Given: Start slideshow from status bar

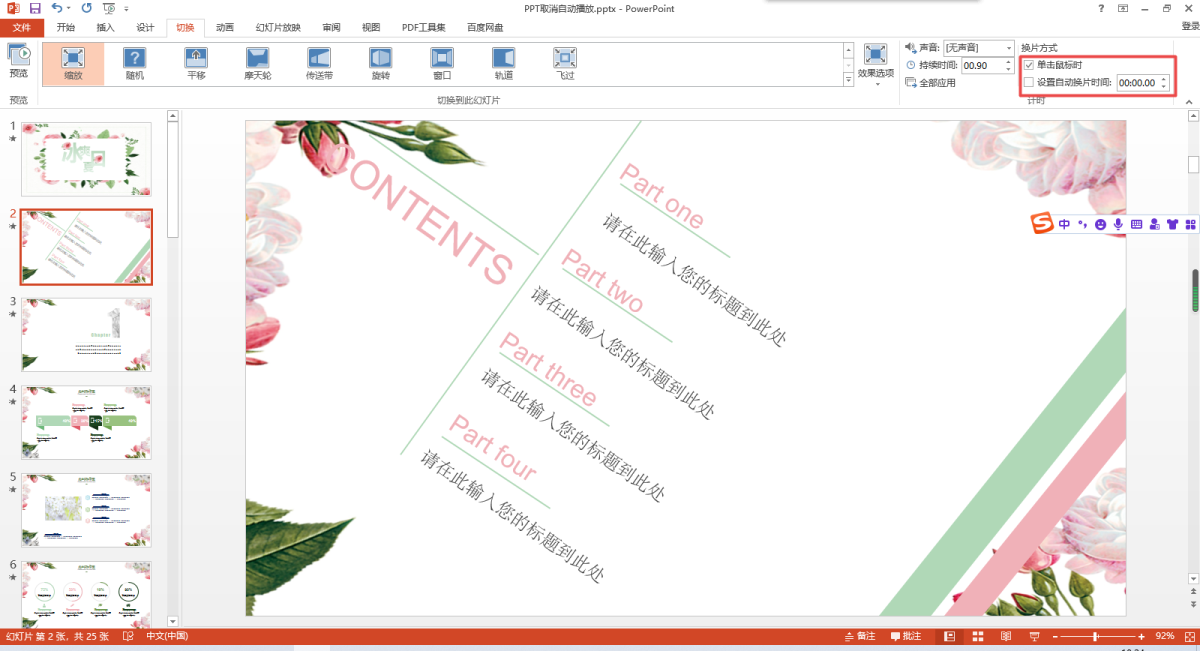Looking at the screenshot, I should point(1033,636).
